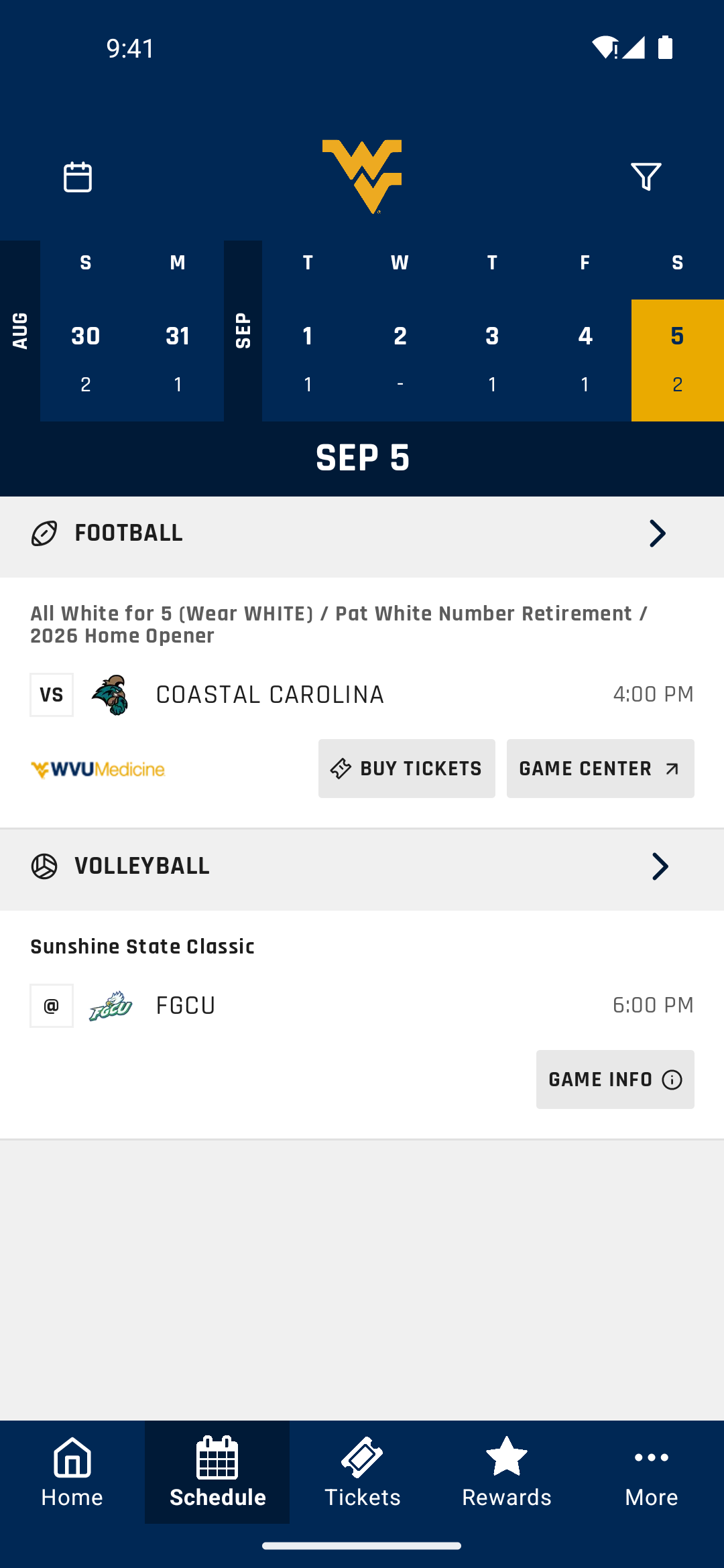
Task: Open Game Info for FGCU match
Action: click(615, 1080)
